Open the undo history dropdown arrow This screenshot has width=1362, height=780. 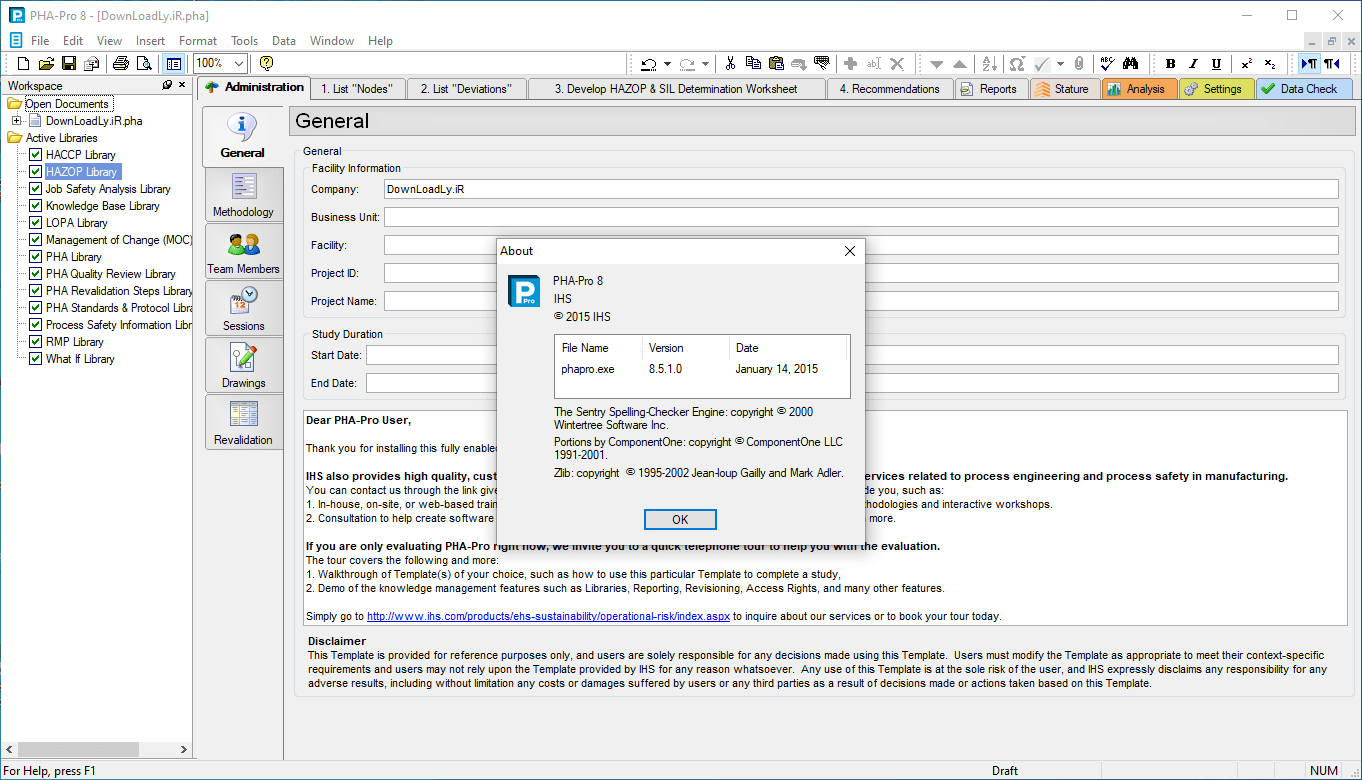point(668,62)
